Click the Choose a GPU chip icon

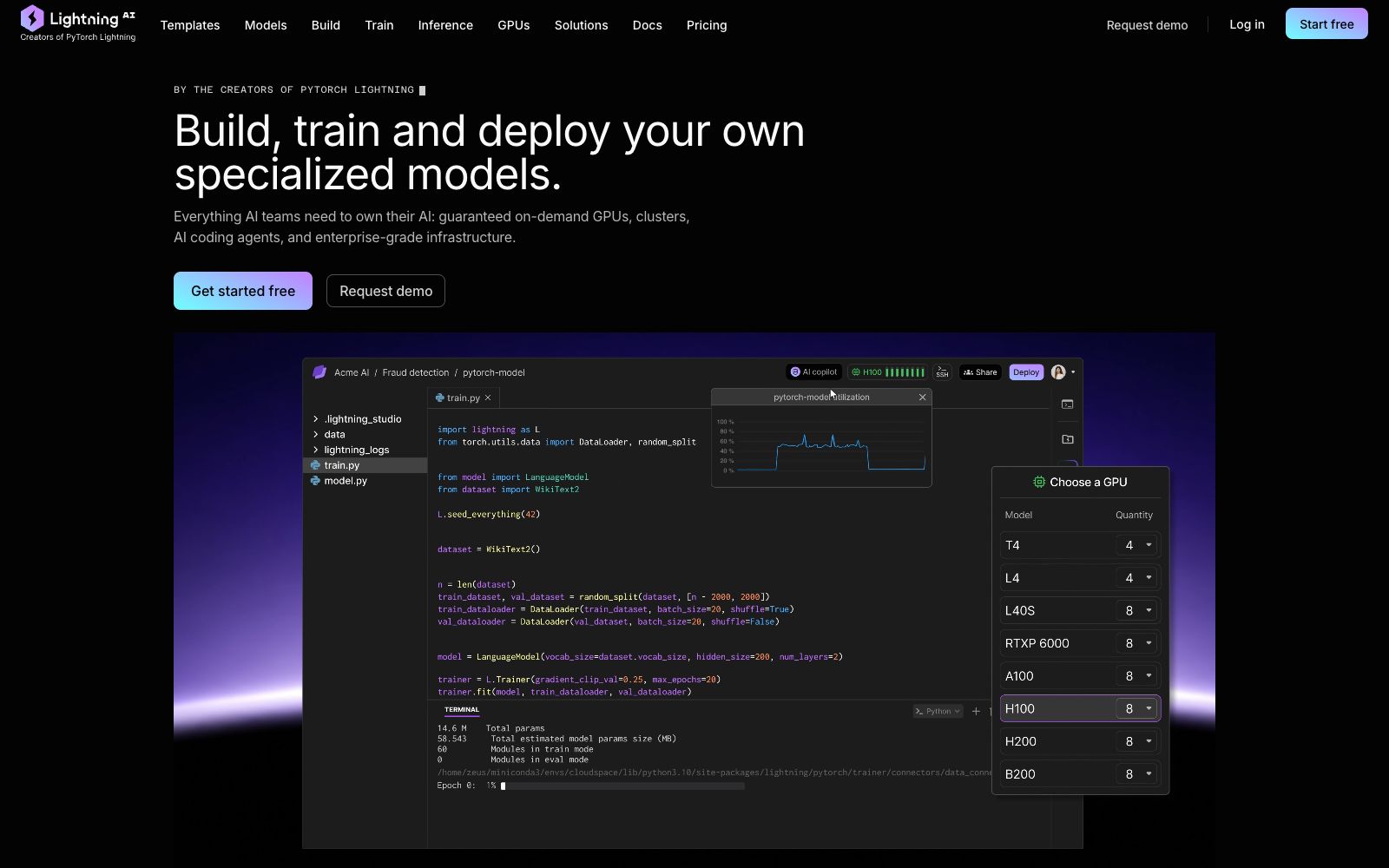1039,482
